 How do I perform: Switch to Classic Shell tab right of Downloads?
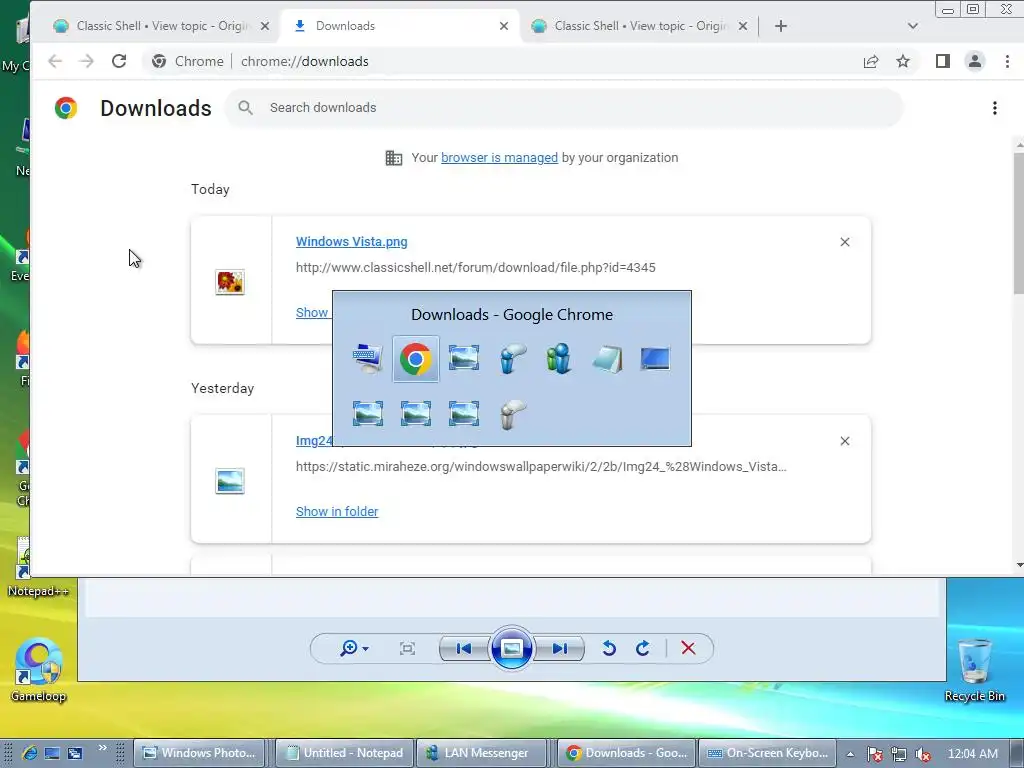coord(640,26)
